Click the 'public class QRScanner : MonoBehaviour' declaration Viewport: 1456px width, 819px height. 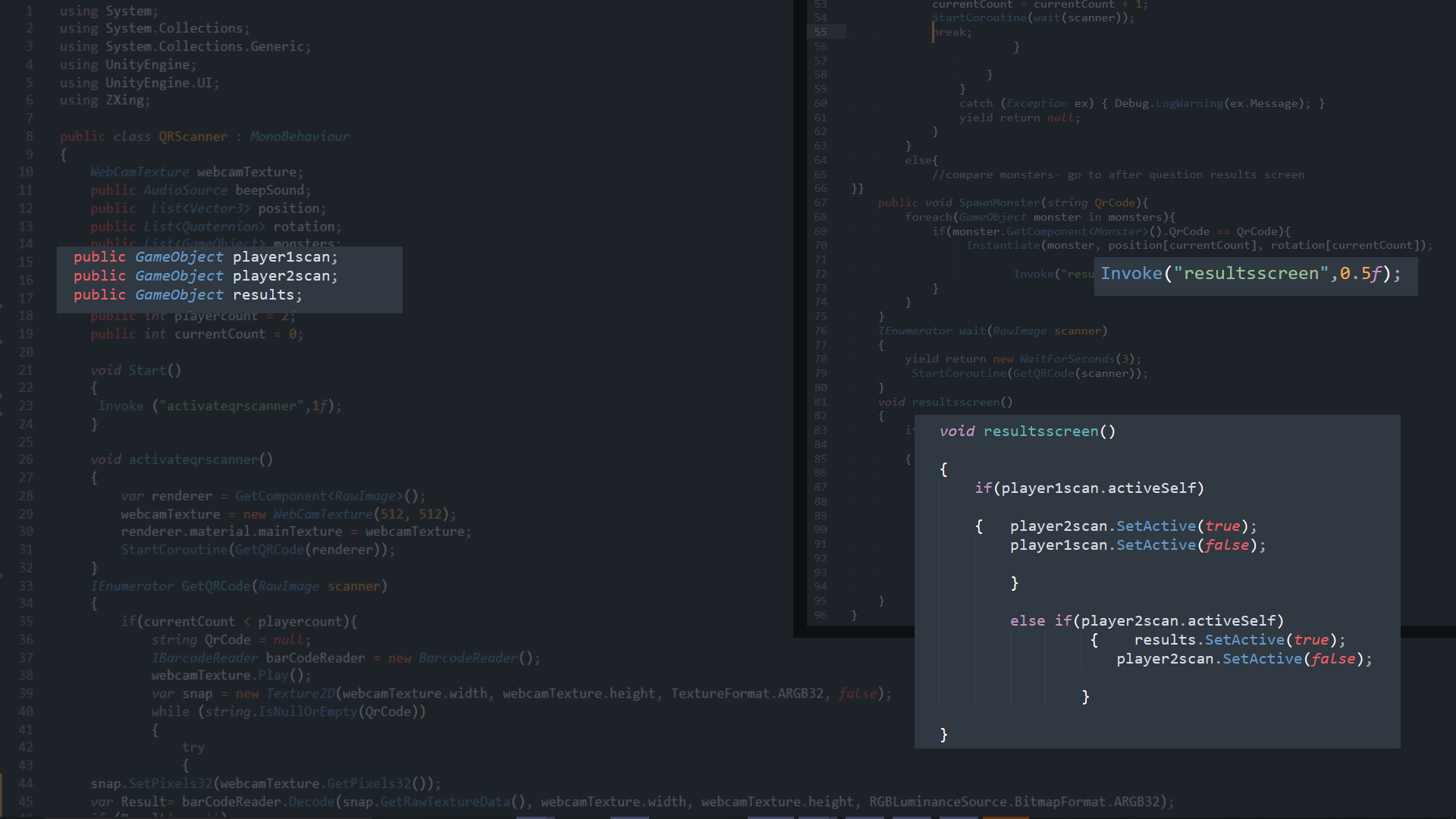pyautogui.click(x=205, y=136)
